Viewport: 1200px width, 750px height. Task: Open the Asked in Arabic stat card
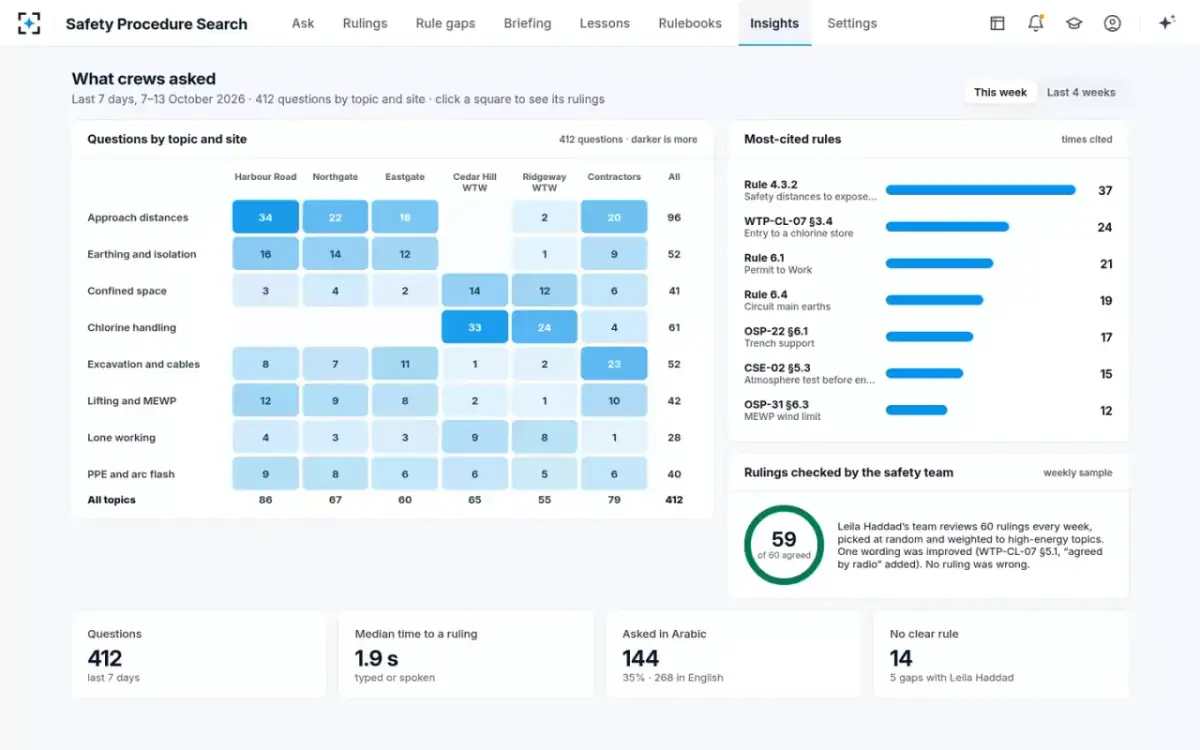(x=733, y=655)
